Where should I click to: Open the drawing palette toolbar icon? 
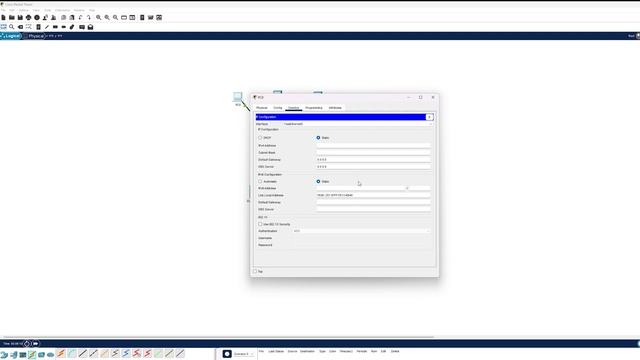click(x=124, y=18)
